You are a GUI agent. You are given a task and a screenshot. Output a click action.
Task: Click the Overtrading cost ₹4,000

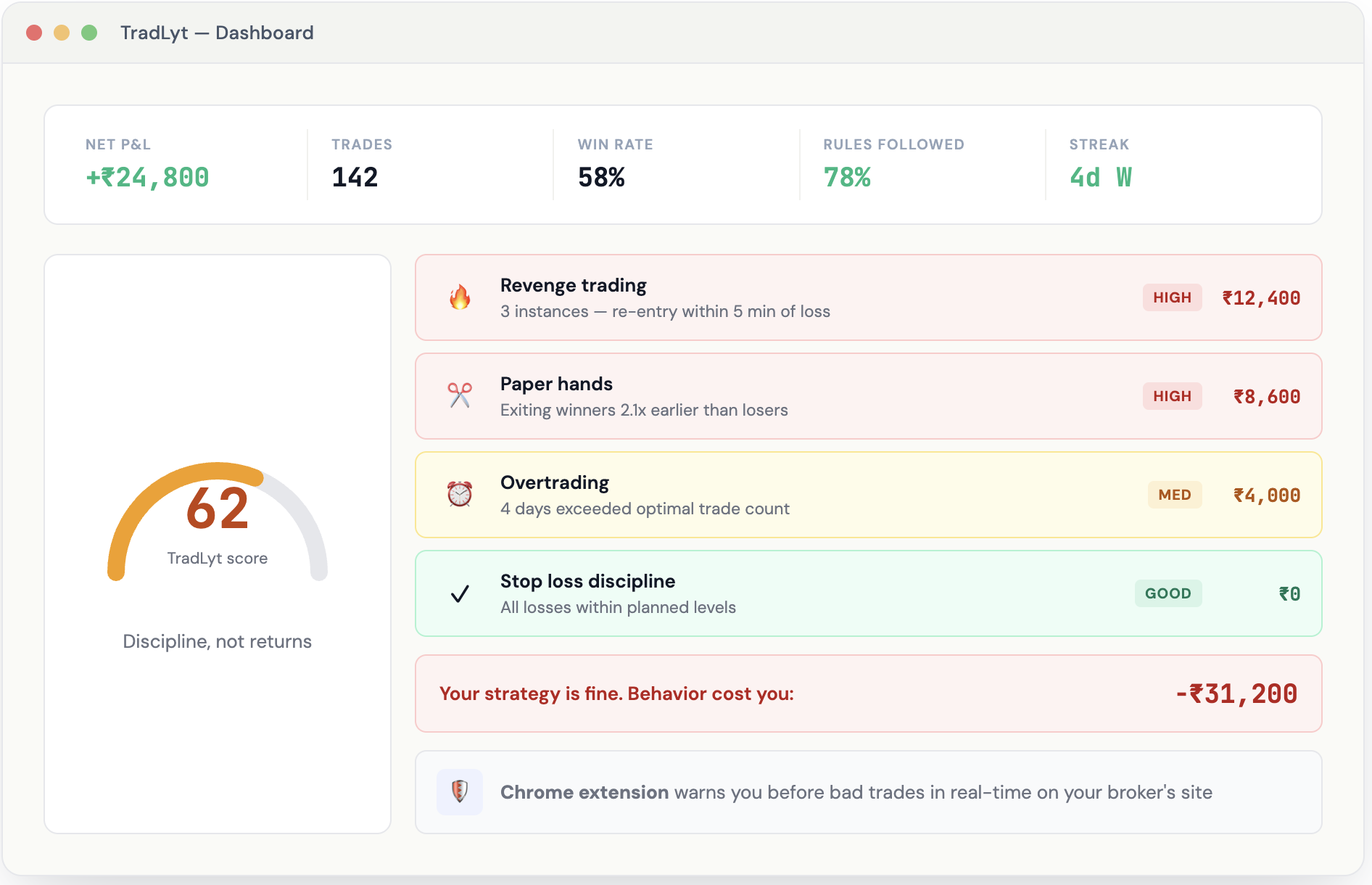[1267, 495]
